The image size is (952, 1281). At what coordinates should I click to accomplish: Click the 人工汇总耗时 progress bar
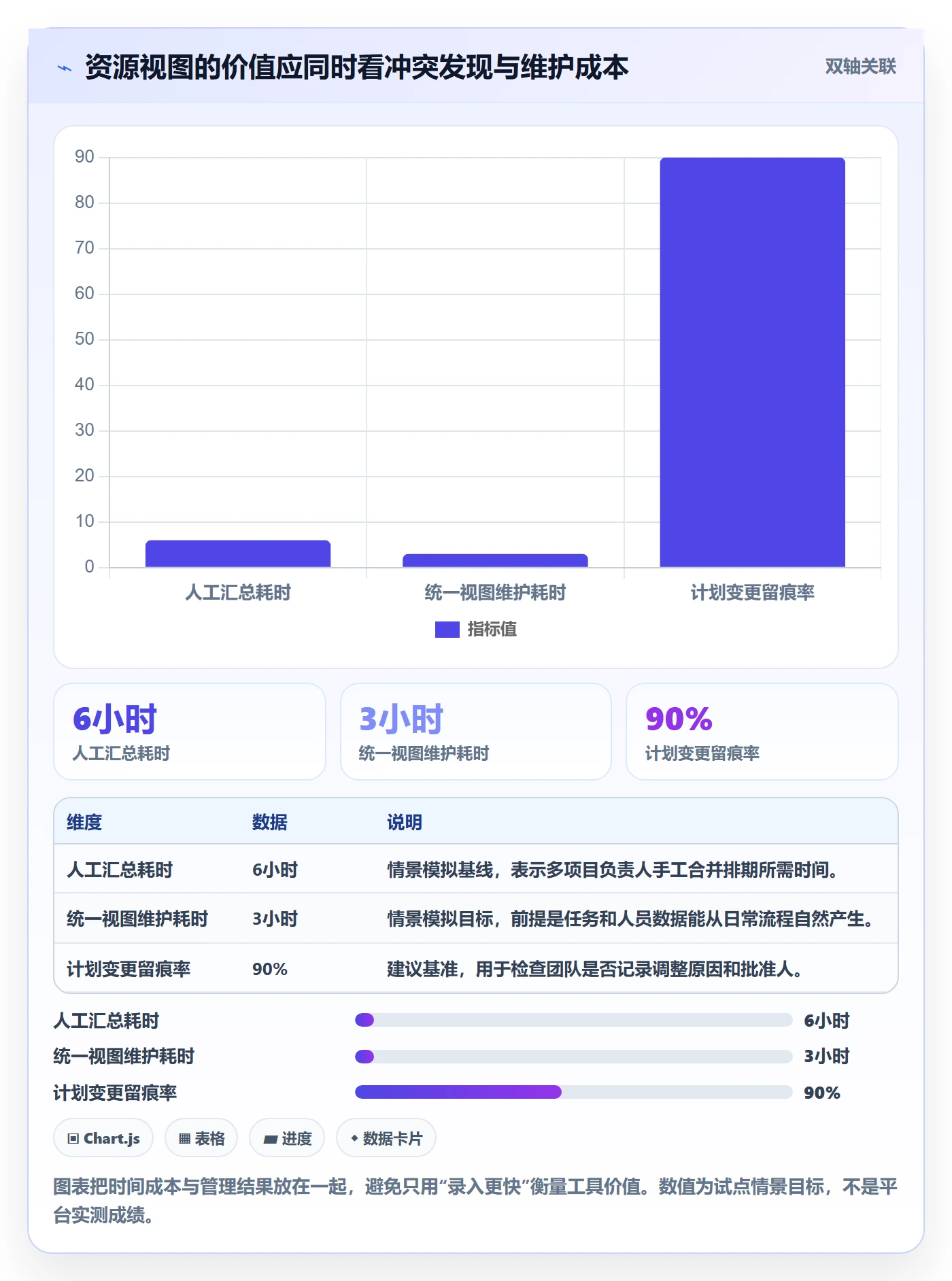tap(574, 1020)
